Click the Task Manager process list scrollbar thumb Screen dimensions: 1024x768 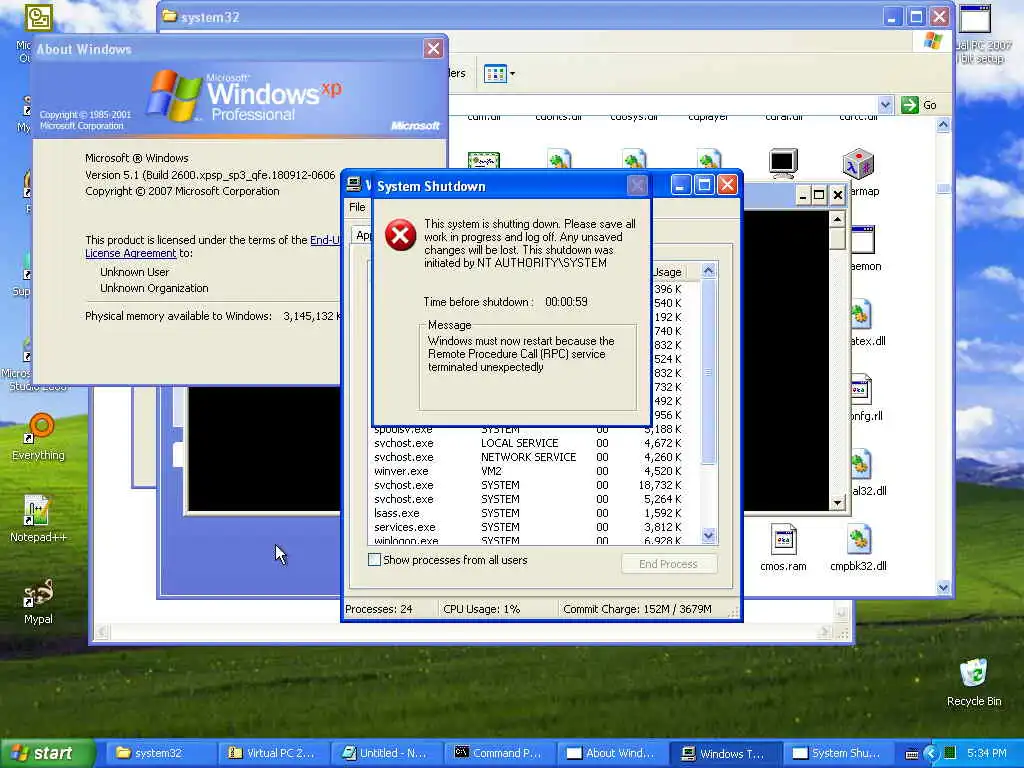pyautogui.click(x=709, y=372)
